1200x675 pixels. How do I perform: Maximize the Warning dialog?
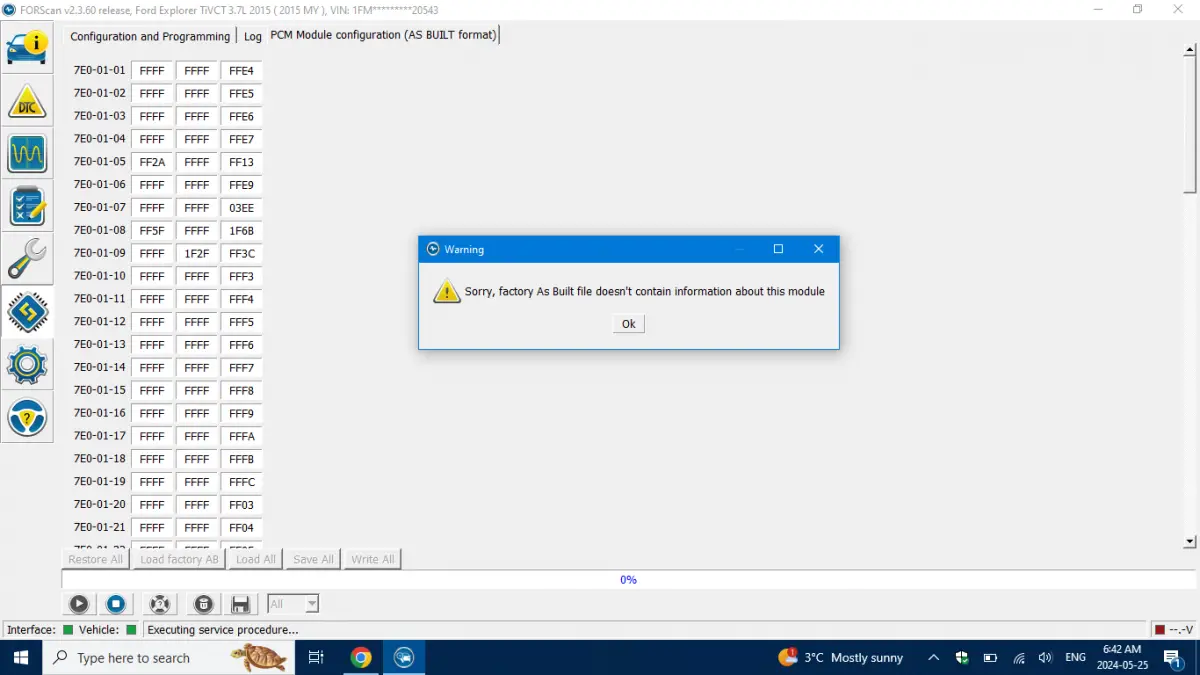(778, 249)
